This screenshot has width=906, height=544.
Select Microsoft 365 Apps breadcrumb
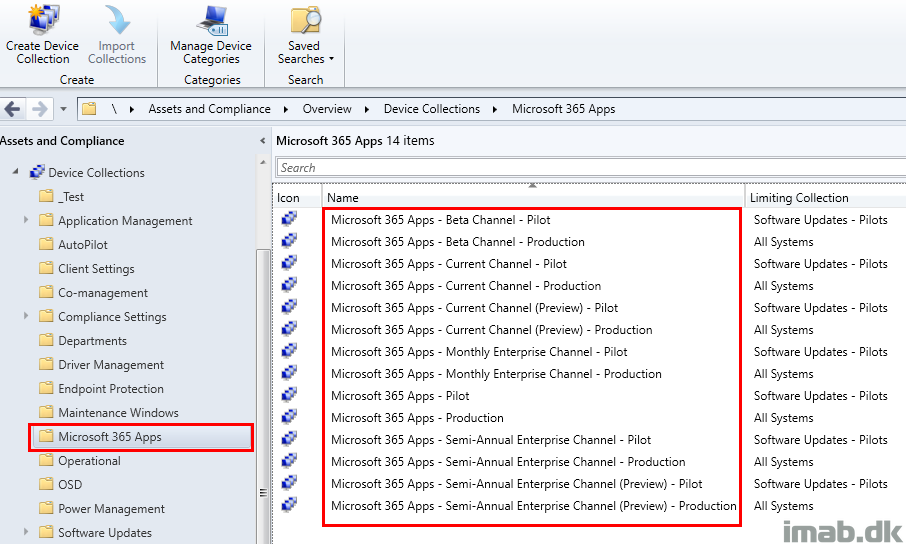point(563,109)
